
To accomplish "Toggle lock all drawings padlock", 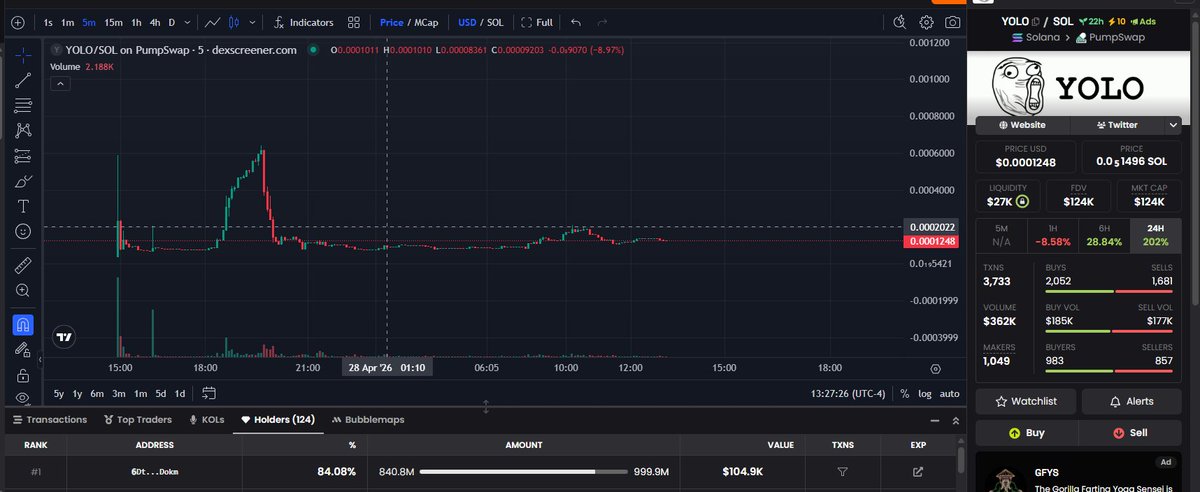I will point(22,375).
